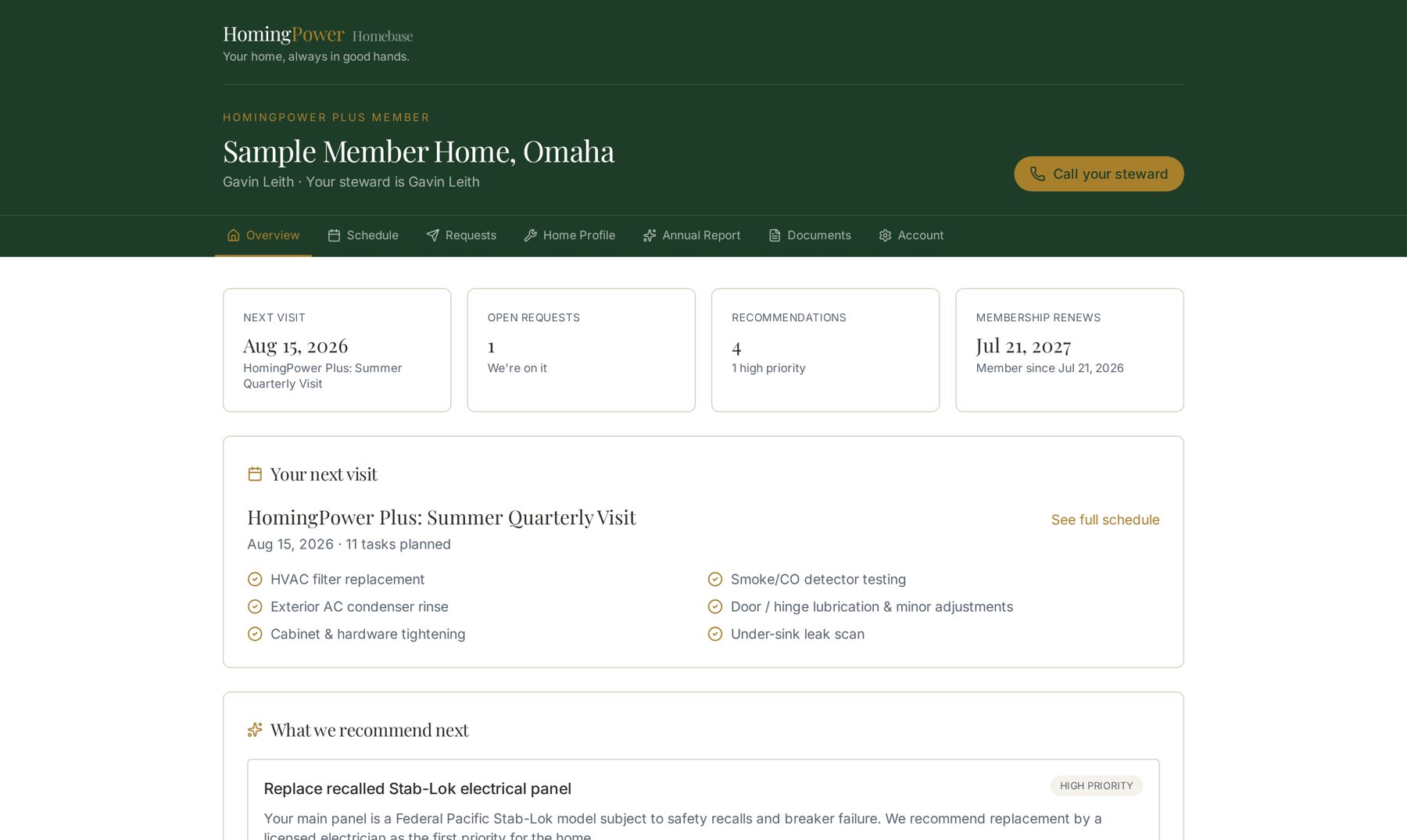This screenshot has width=1407, height=840.
Task: Click the house icon on Overview tab
Action: (x=233, y=235)
